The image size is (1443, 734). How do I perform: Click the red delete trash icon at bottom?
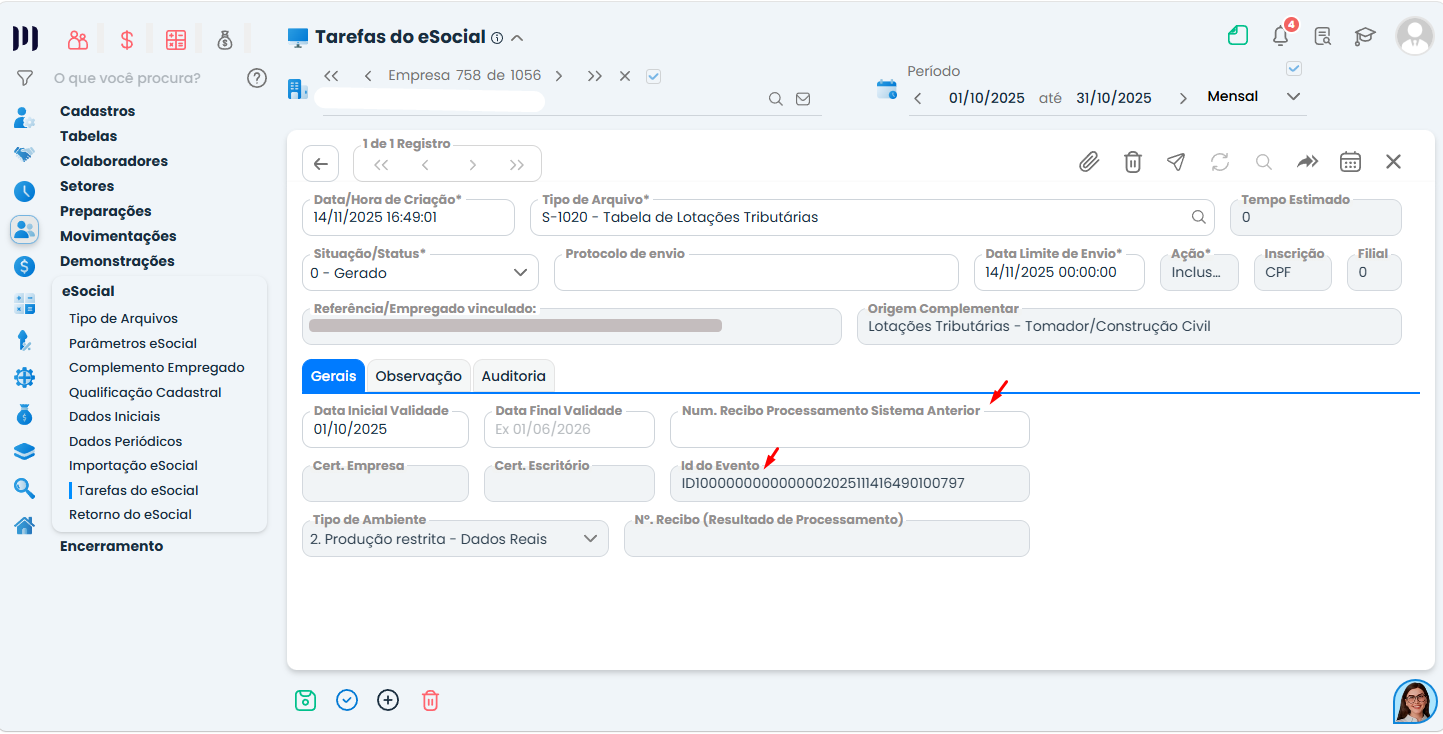[430, 700]
